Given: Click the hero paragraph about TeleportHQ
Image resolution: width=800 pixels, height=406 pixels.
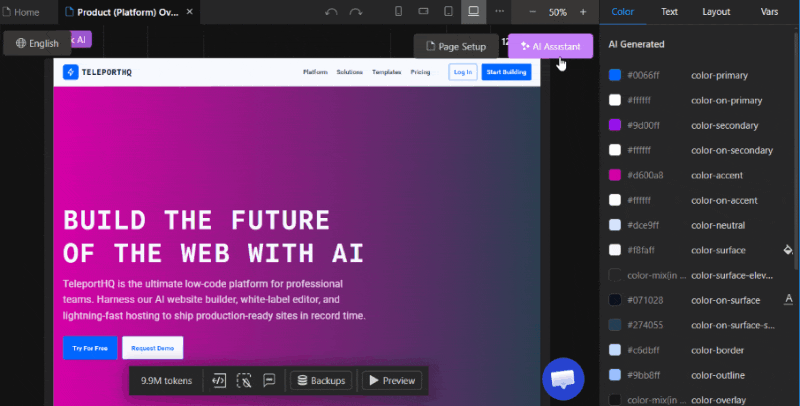Looking at the screenshot, I should click(x=214, y=299).
